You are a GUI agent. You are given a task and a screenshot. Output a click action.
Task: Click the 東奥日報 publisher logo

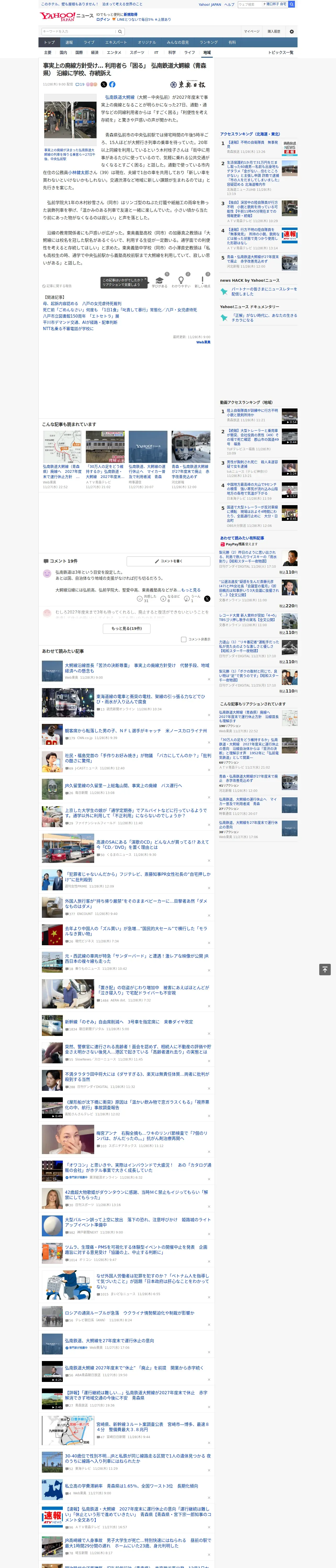coord(188,85)
